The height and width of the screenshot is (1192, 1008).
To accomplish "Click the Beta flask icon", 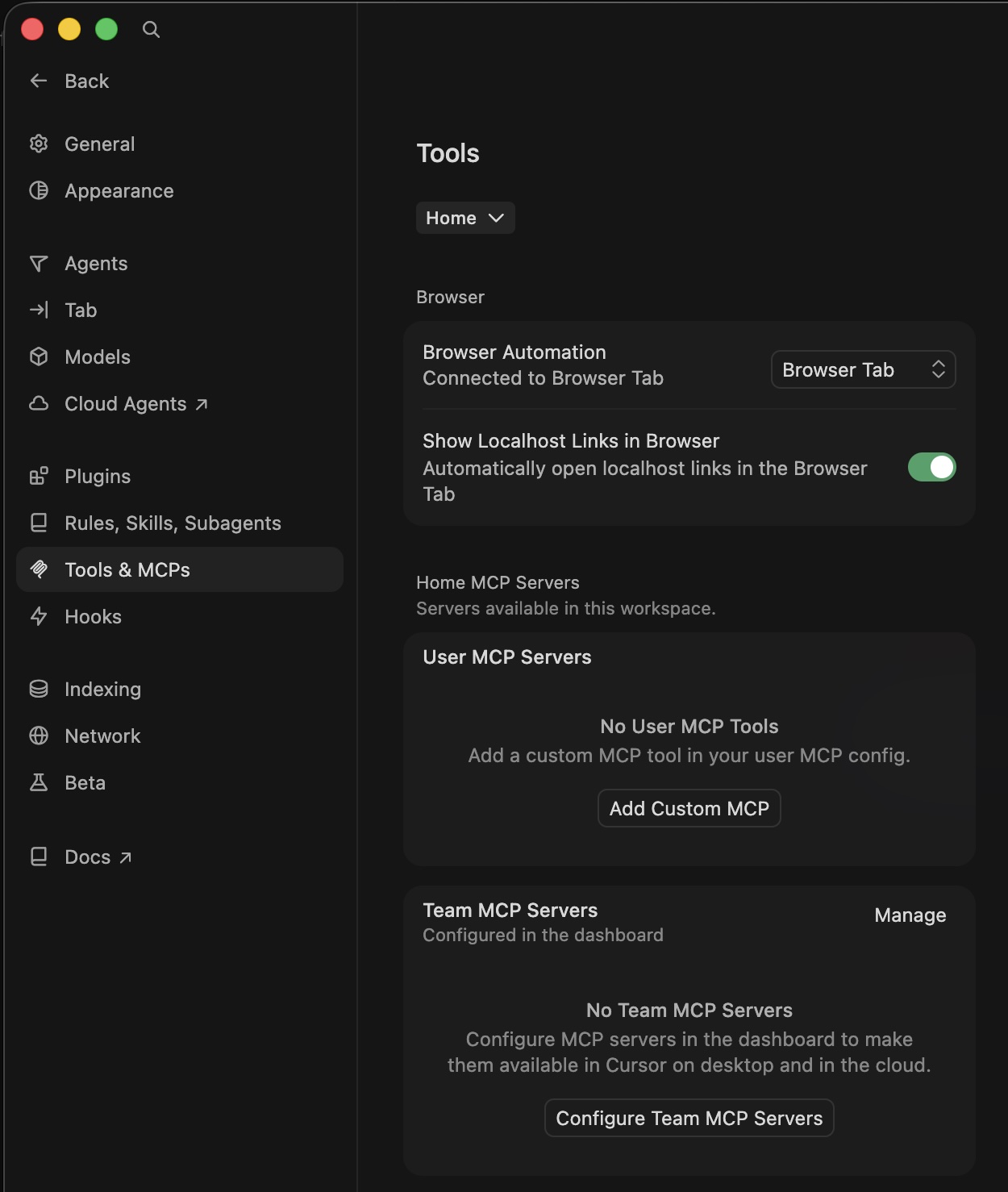I will [x=39, y=782].
